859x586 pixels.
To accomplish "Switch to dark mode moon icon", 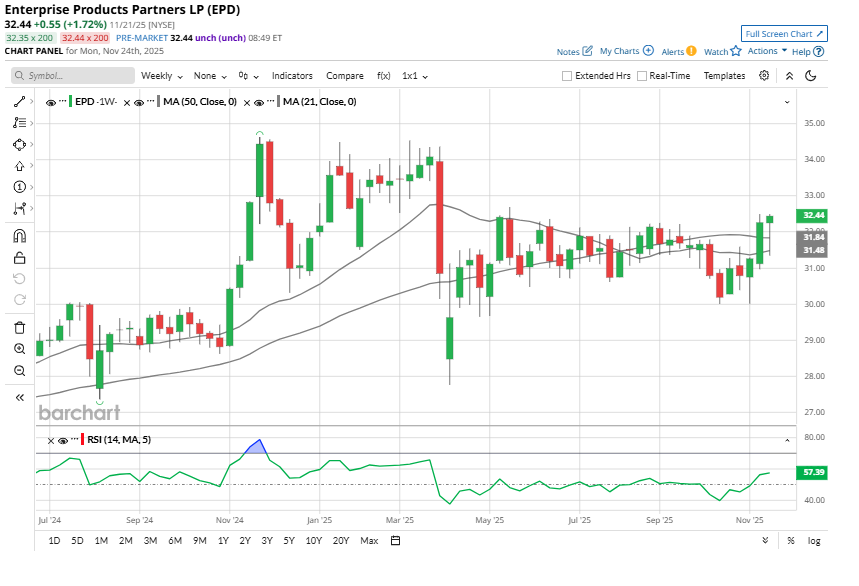I will point(811,76).
